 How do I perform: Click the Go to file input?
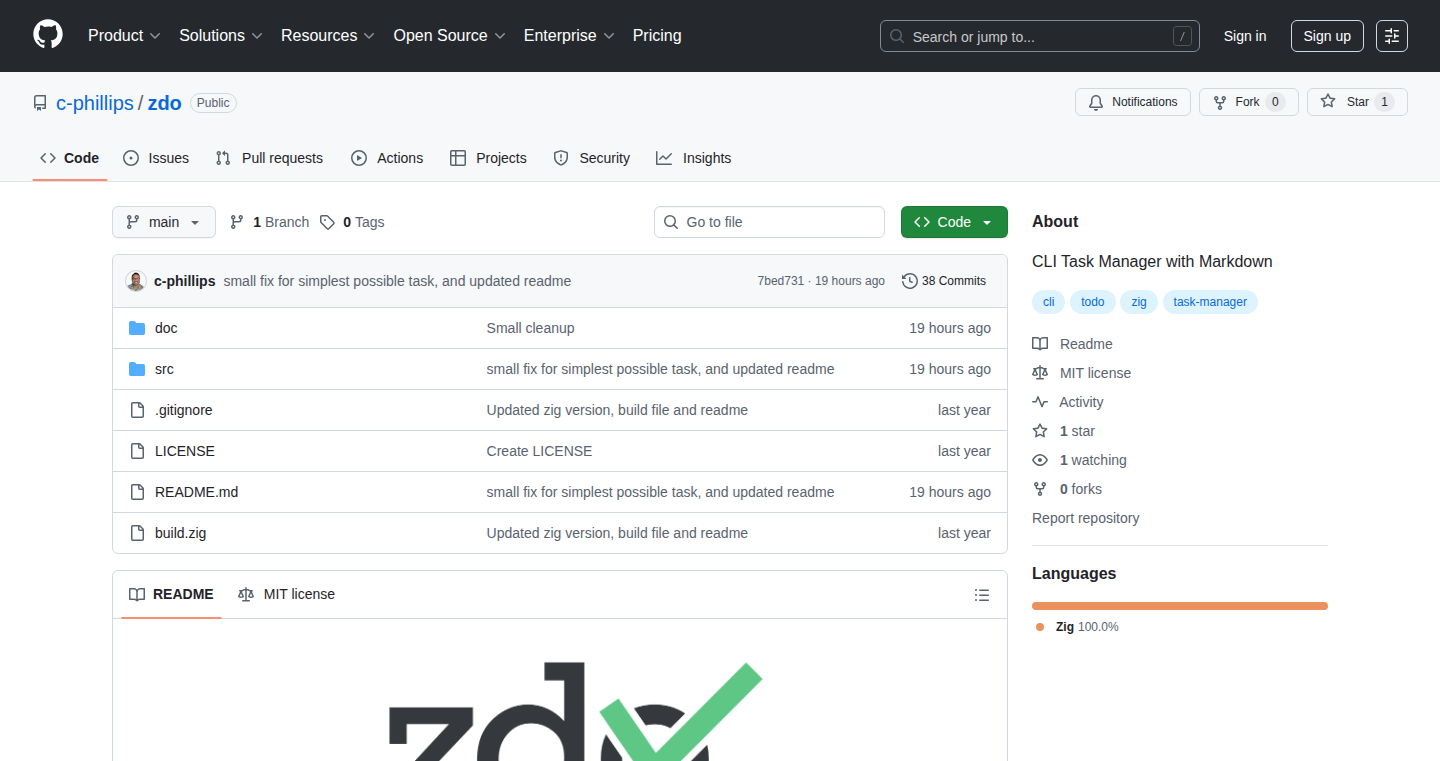click(x=769, y=222)
